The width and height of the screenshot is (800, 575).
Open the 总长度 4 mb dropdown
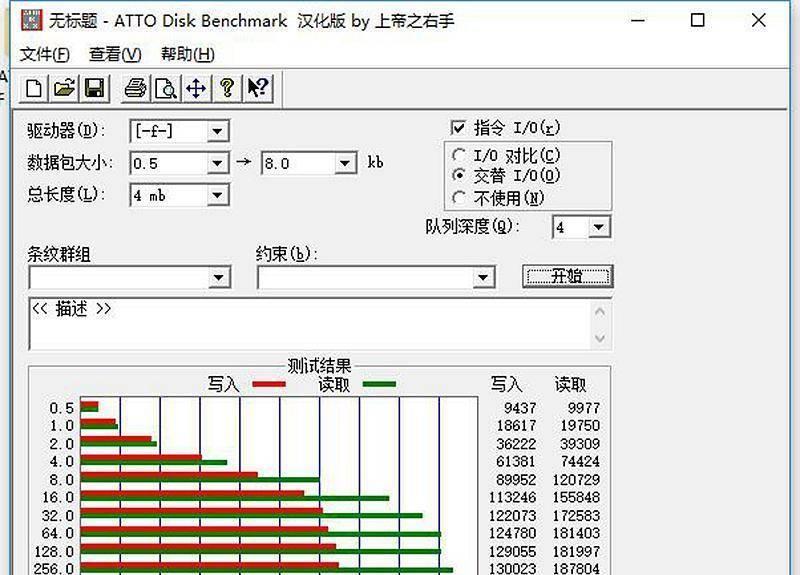point(218,195)
